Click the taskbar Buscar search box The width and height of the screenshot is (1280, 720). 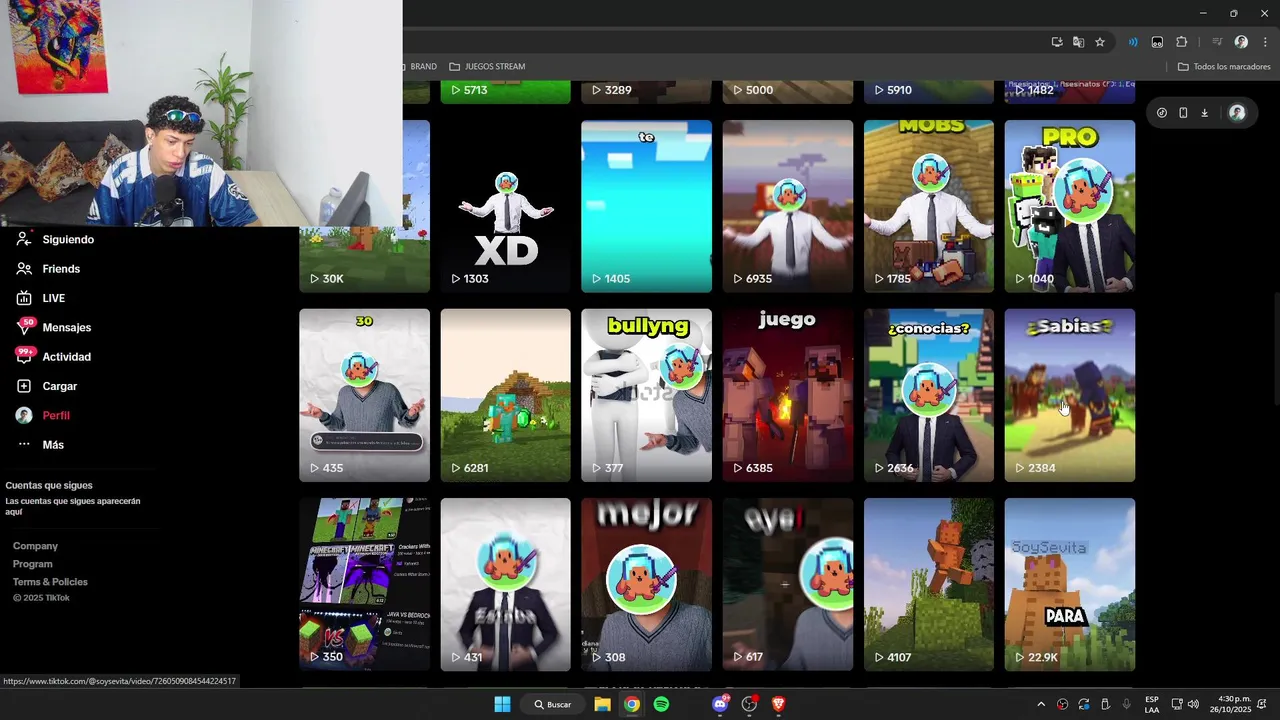(x=553, y=704)
